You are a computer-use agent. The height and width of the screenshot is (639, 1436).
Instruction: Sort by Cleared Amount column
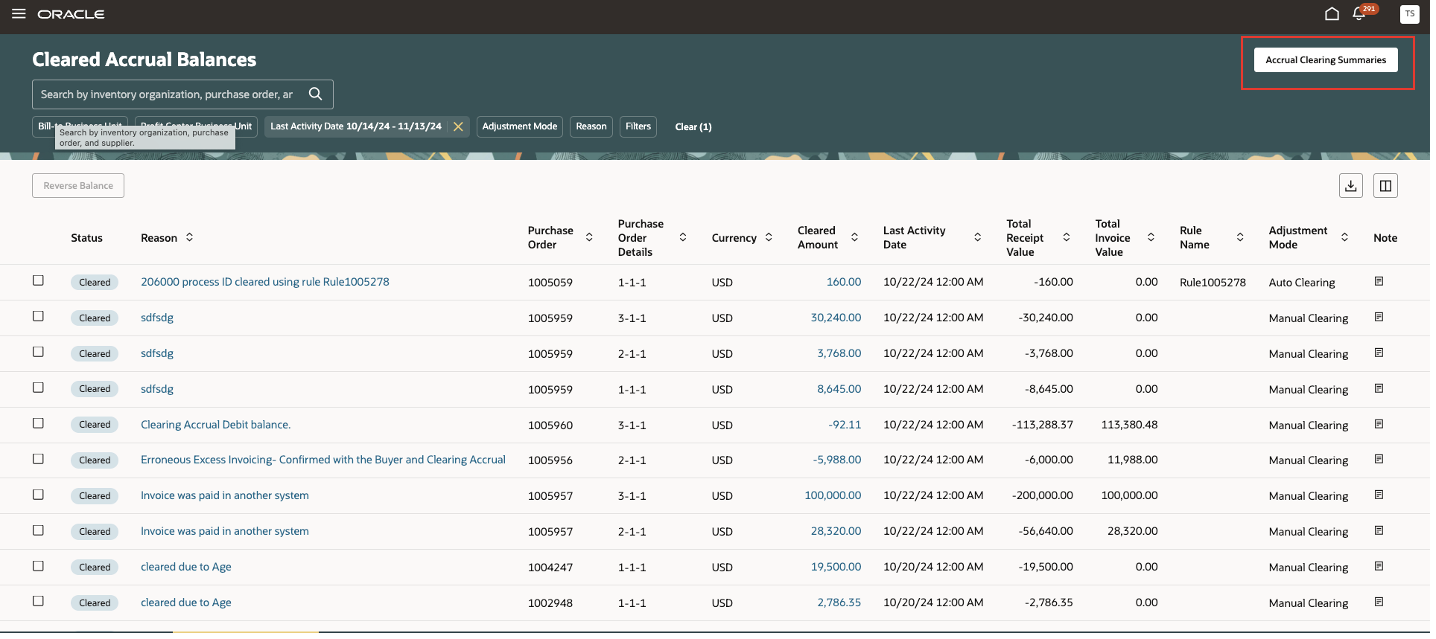855,238
